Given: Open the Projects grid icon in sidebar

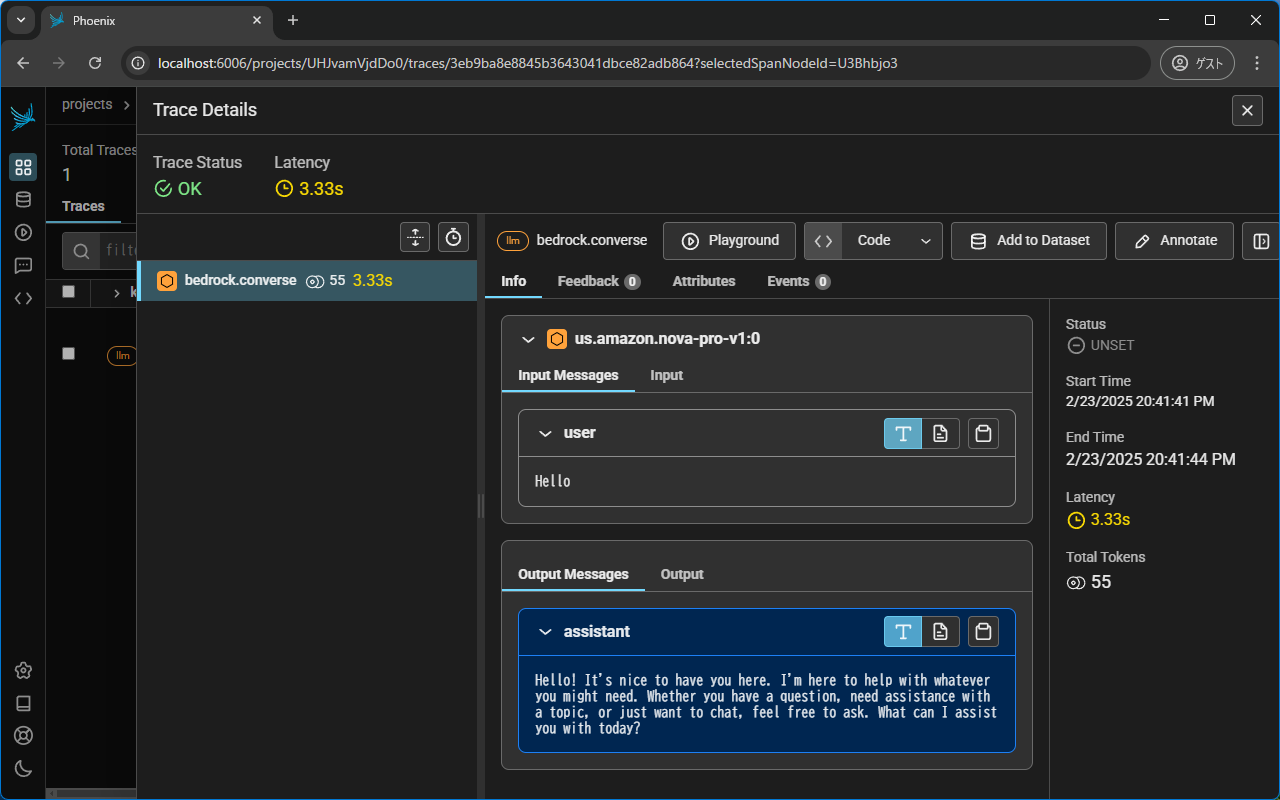Looking at the screenshot, I should [x=23, y=167].
